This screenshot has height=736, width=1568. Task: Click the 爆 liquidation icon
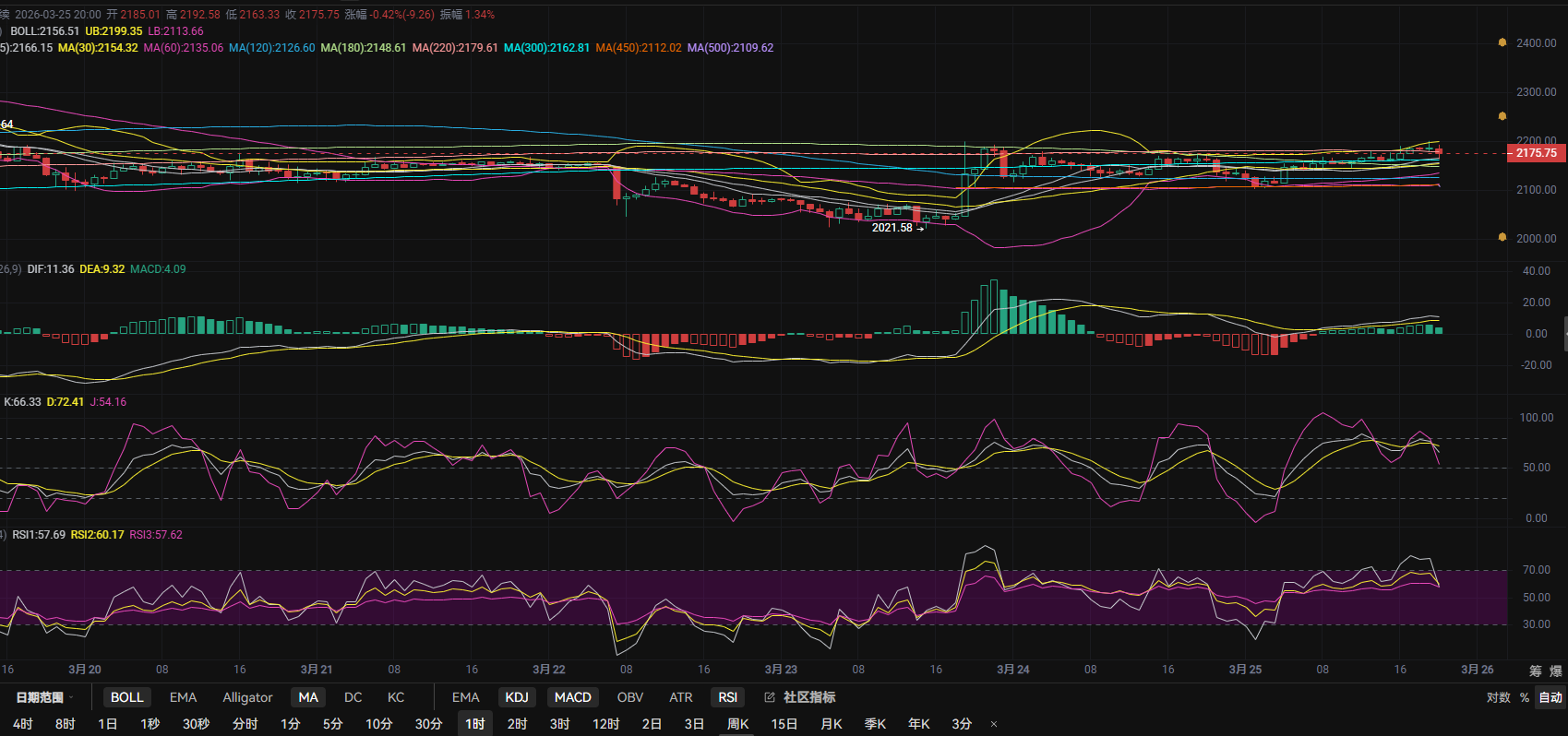(x=1556, y=671)
